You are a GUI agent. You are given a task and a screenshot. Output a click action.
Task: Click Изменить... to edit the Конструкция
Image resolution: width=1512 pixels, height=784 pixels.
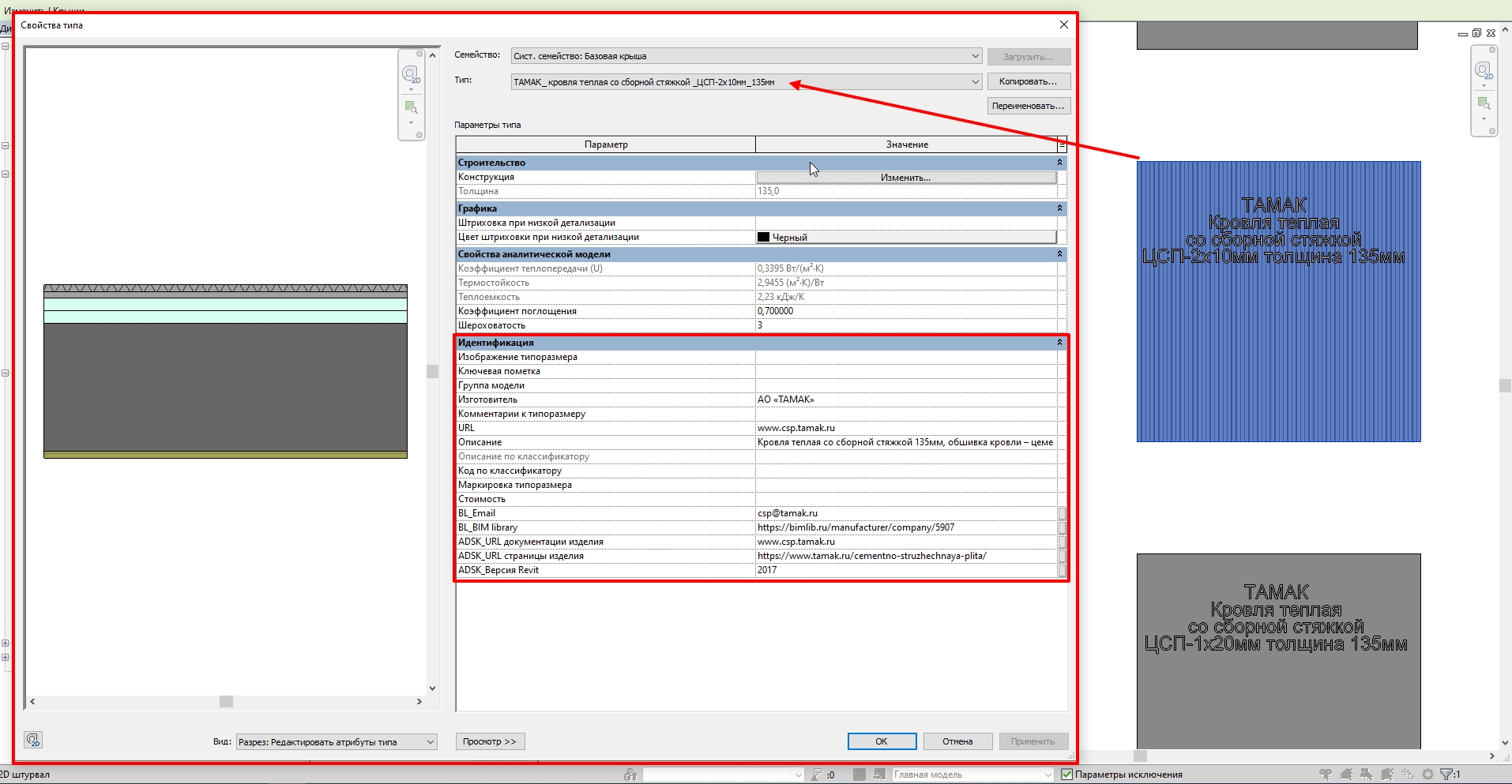pyautogui.click(x=906, y=178)
